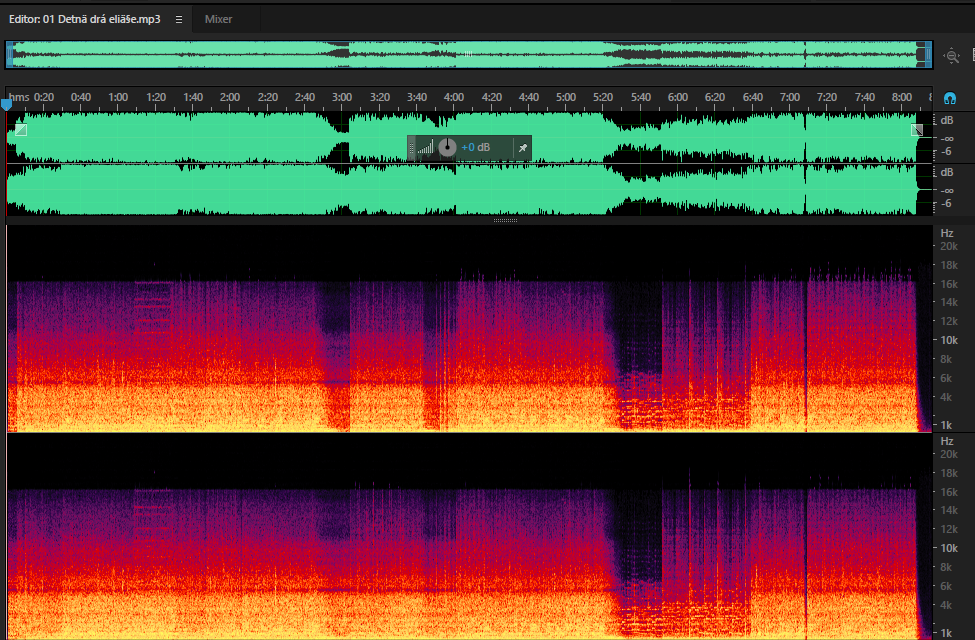Click the center grip of the overview navigator
Viewport: 975px width, 640px height.
pyautogui.click(x=468, y=54)
